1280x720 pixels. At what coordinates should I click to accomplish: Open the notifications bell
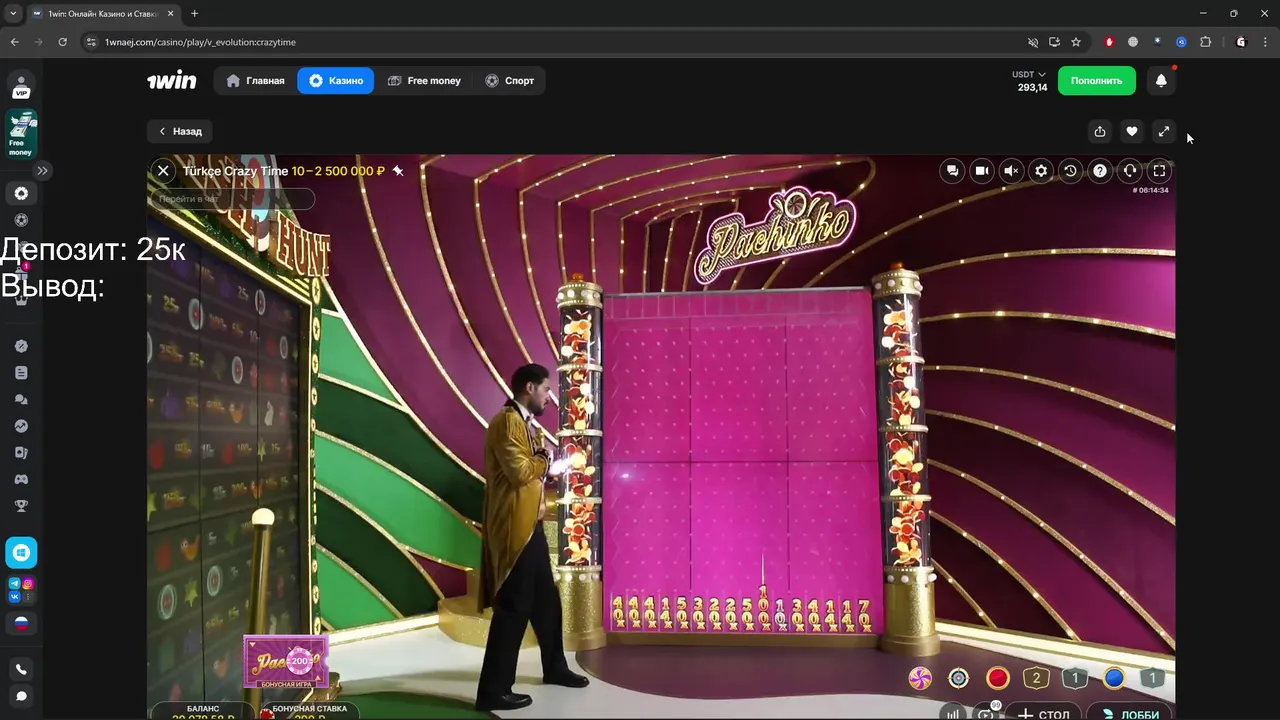pos(1161,81)
